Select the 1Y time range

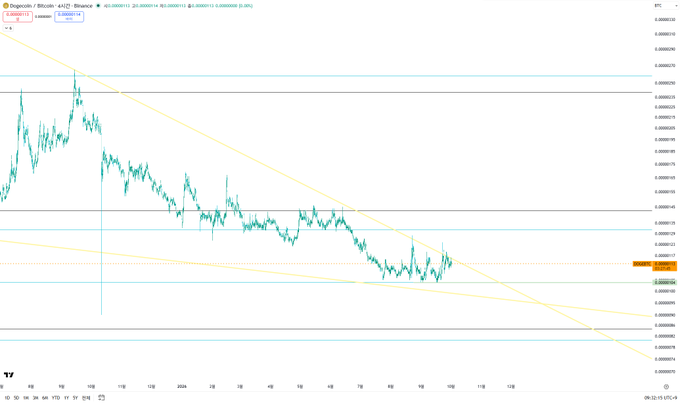point(66,398)
